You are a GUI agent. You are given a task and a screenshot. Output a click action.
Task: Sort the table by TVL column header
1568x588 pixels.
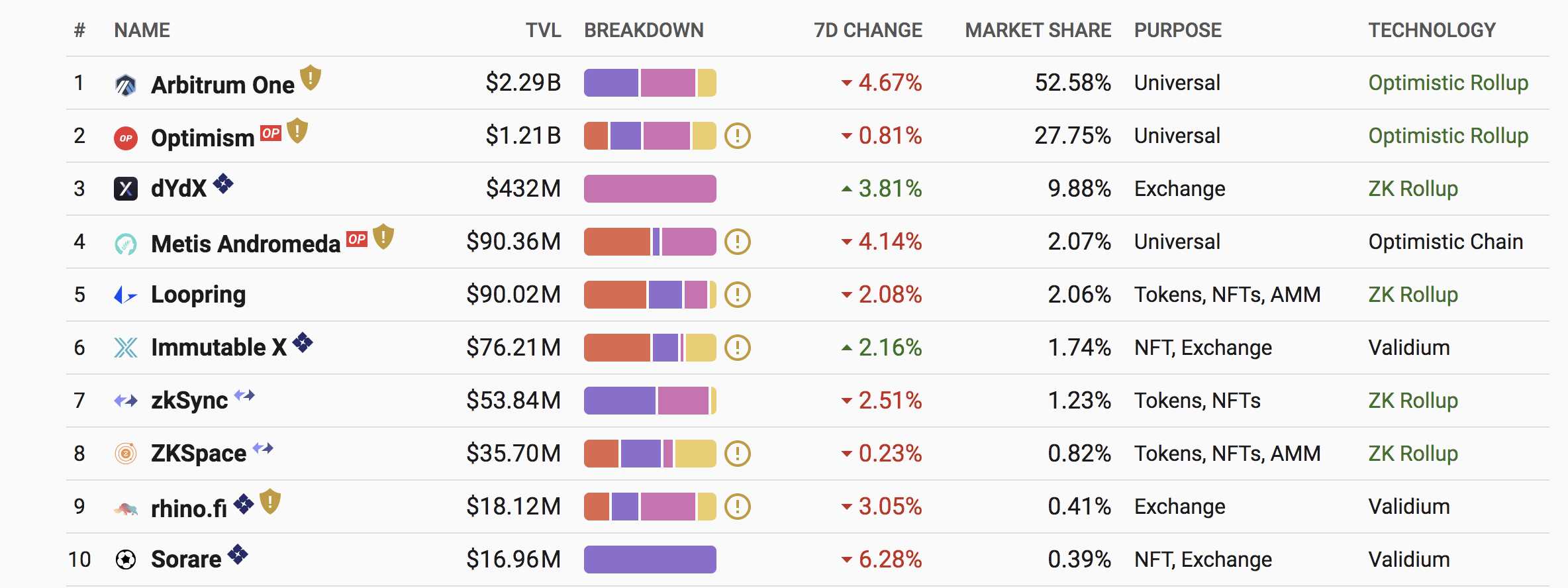point(543,30)
